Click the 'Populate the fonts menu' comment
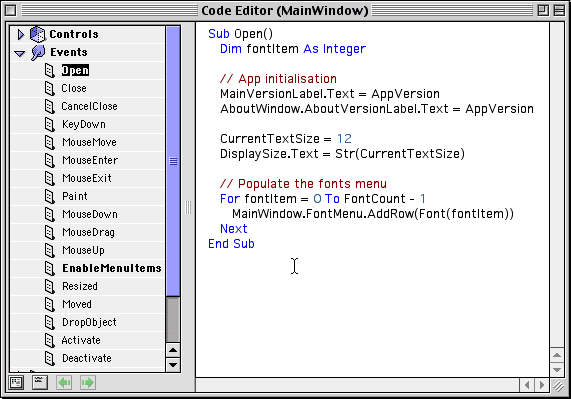Screen dimensions: 571x399 [303, 183]
